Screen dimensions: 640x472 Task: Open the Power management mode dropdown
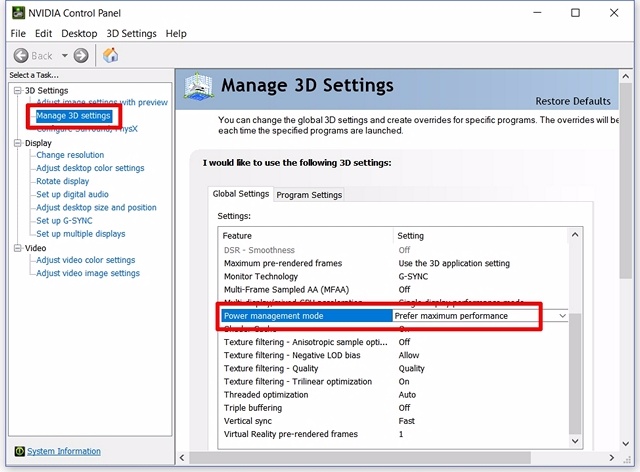point(562,316)
